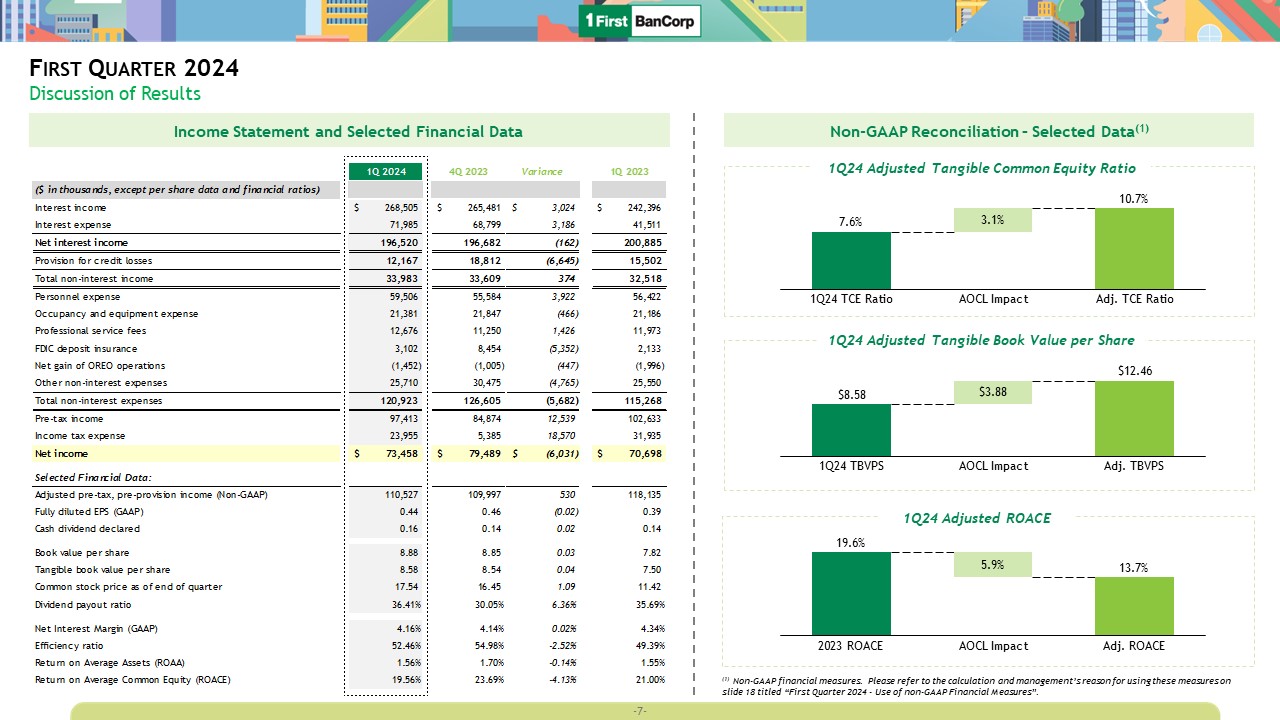Click the 3.1% AOCL Impact box
This screenshot has width=1280, height=720.
click(x=992, y=220)
